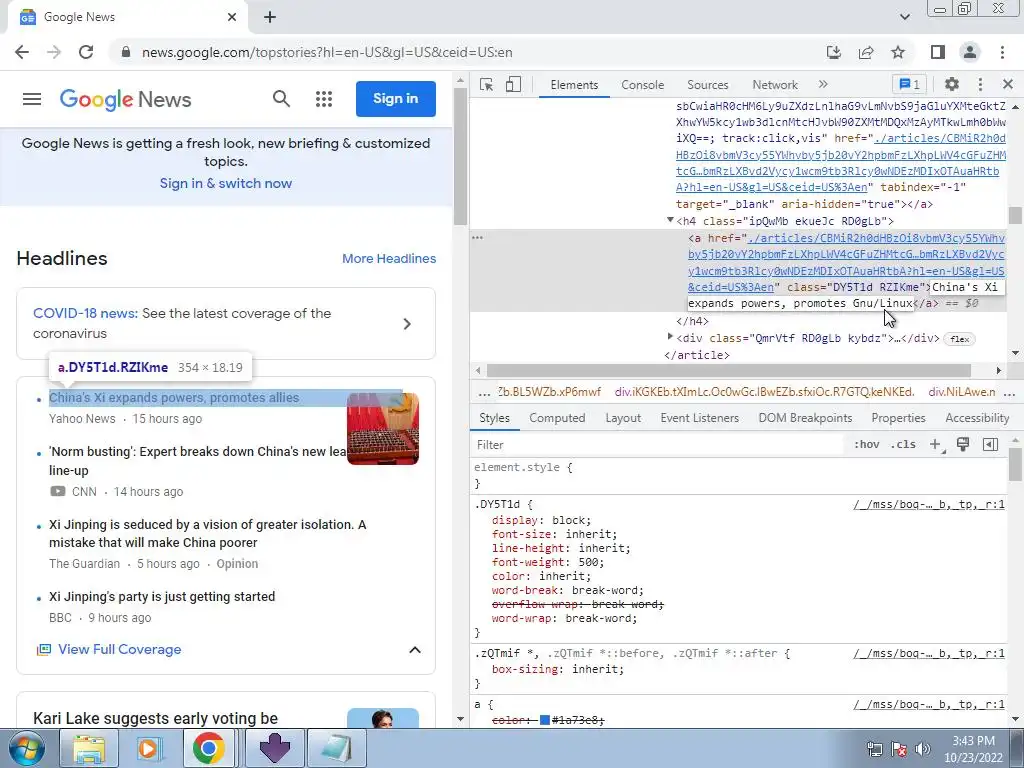Select the Elements tab
Viewport: 1024px width, 768px height.
click(x=574, y=85)
